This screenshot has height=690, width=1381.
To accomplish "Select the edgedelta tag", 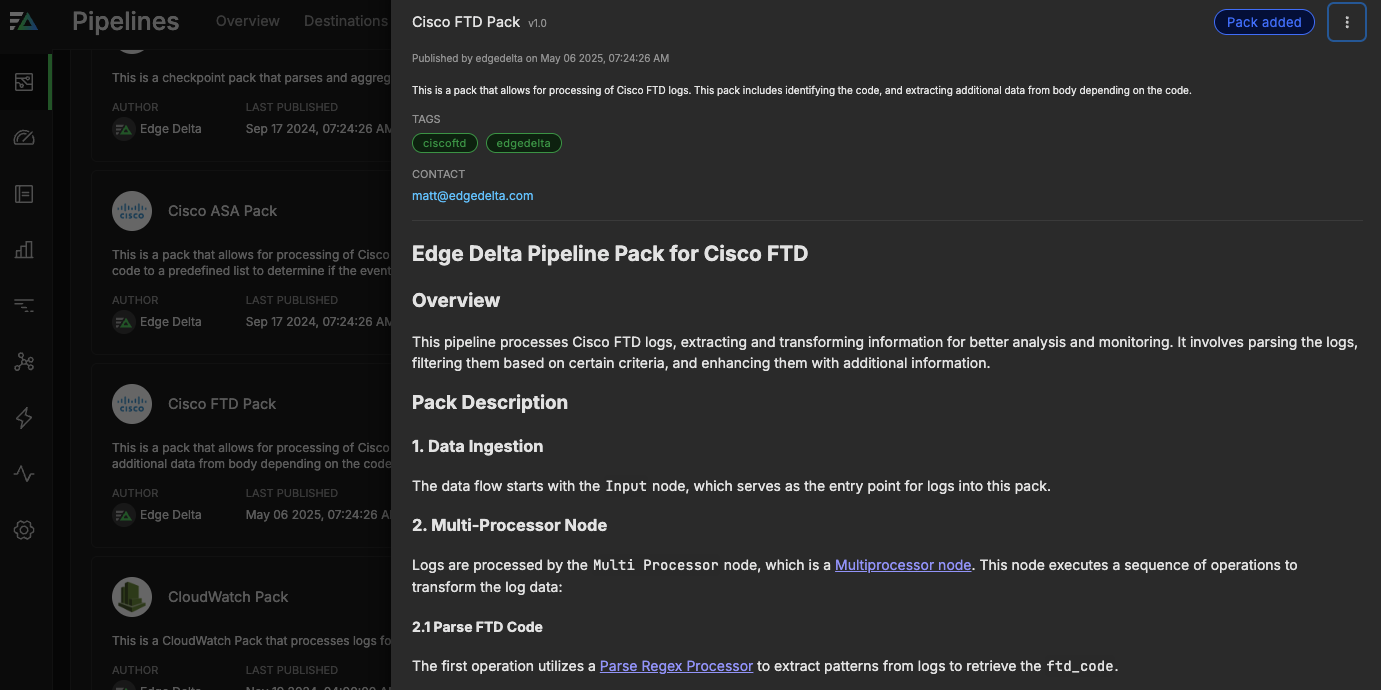I will pyautogui.click(x=524, y=143).
